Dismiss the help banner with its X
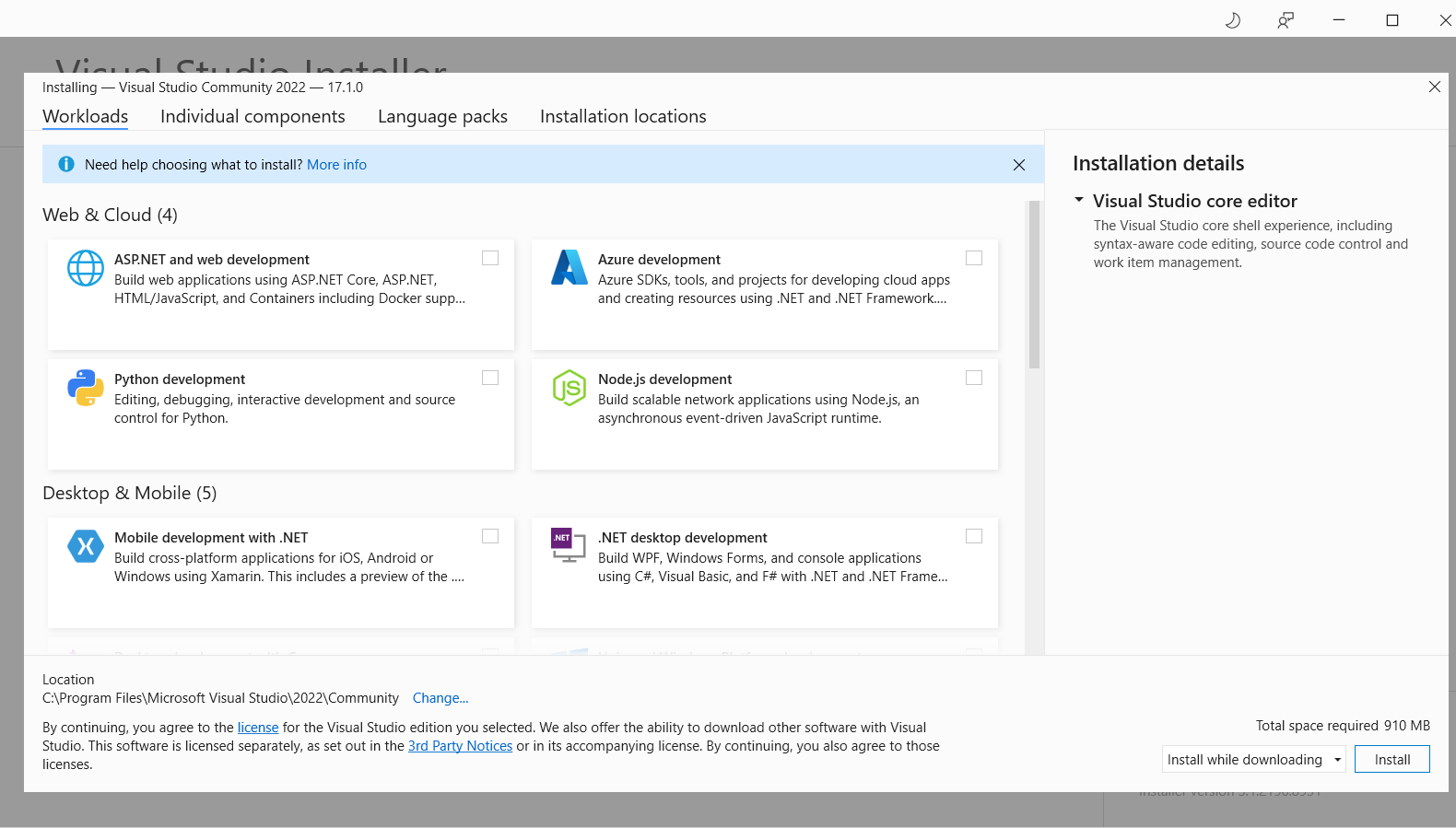 1019,165
